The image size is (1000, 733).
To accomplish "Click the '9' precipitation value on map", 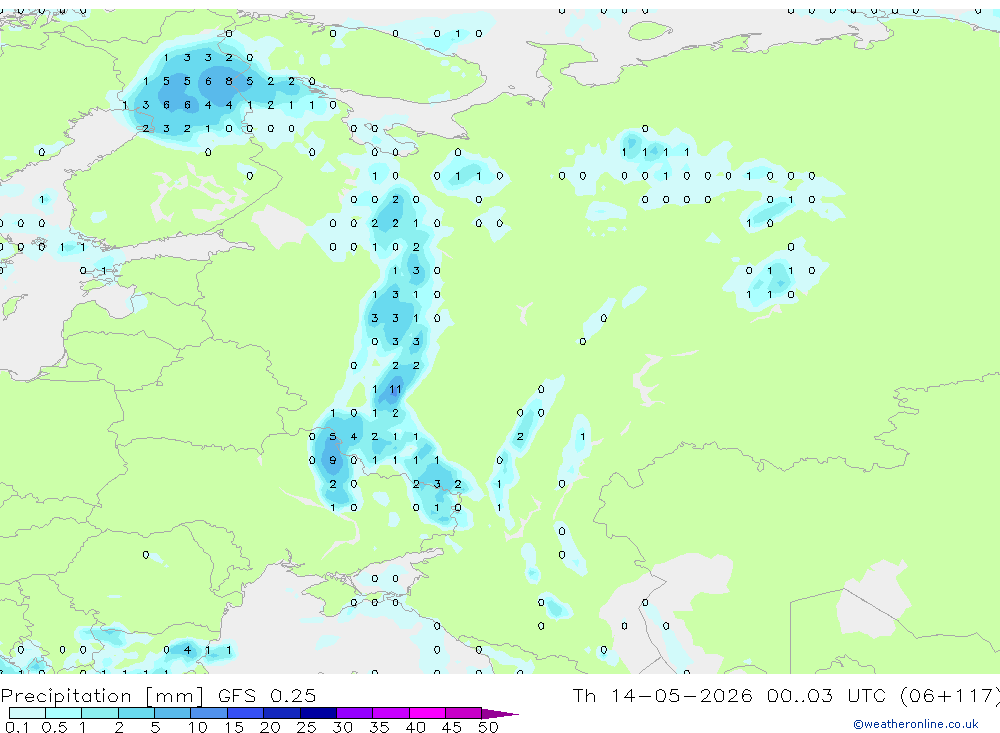I will point(333,461).
